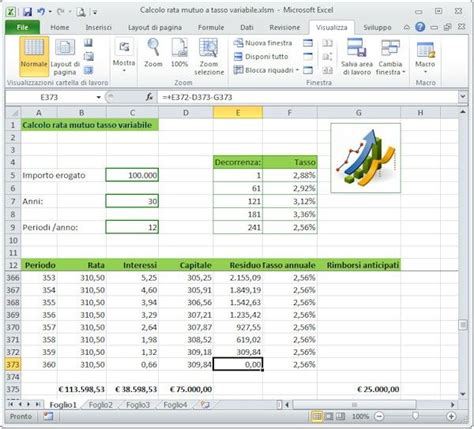Viewport: 474px width, 429px height.
Task: Select column E header
Action: [238, 113]
